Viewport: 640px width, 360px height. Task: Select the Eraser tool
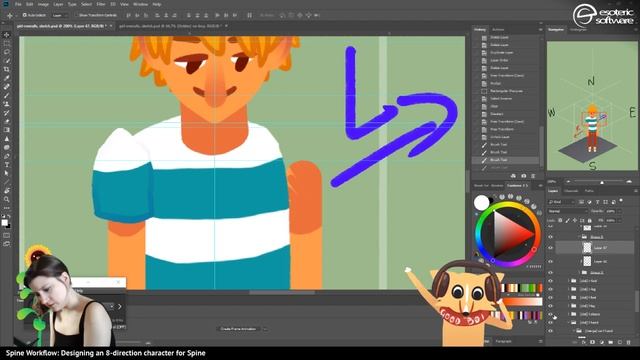pos(7,121)
